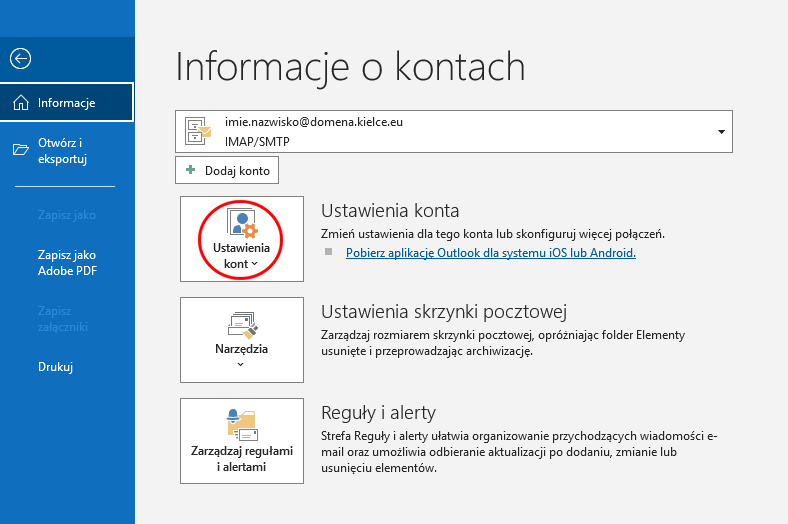The width and height of the screenshot is (788, 524).
Task: Click the greyed-out Zapisz jako item
Action: pyautogui.click(x=67, y=215)
